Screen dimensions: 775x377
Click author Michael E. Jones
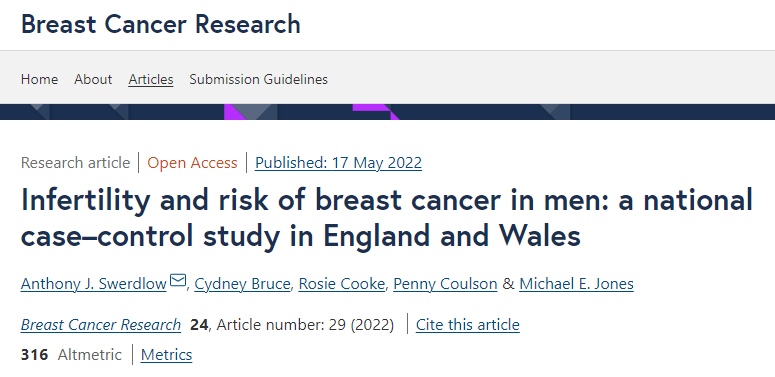pos(576,284)
